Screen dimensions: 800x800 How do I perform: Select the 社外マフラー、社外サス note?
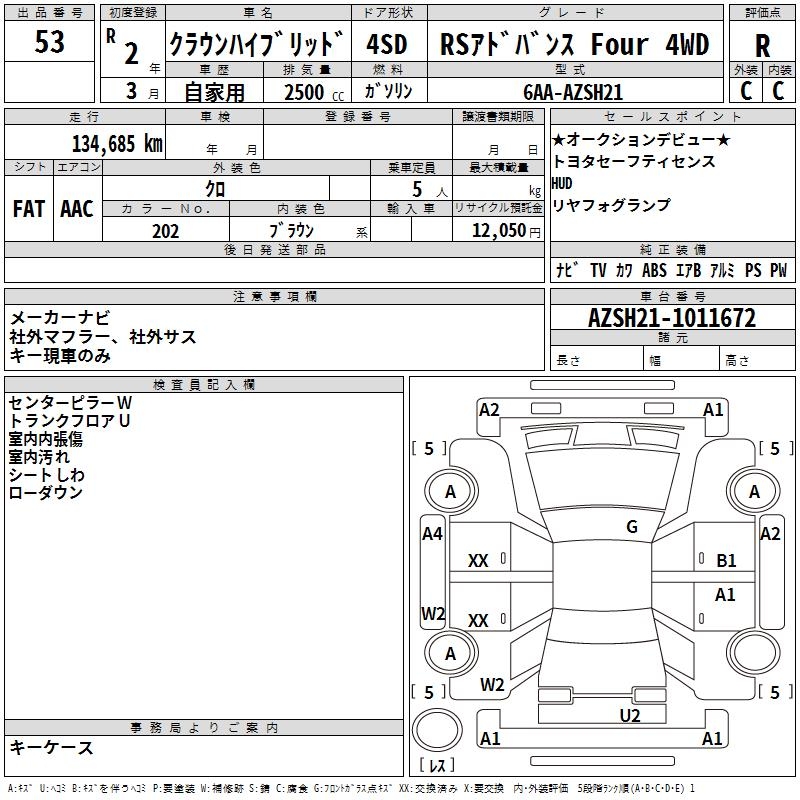pos(103,337)
